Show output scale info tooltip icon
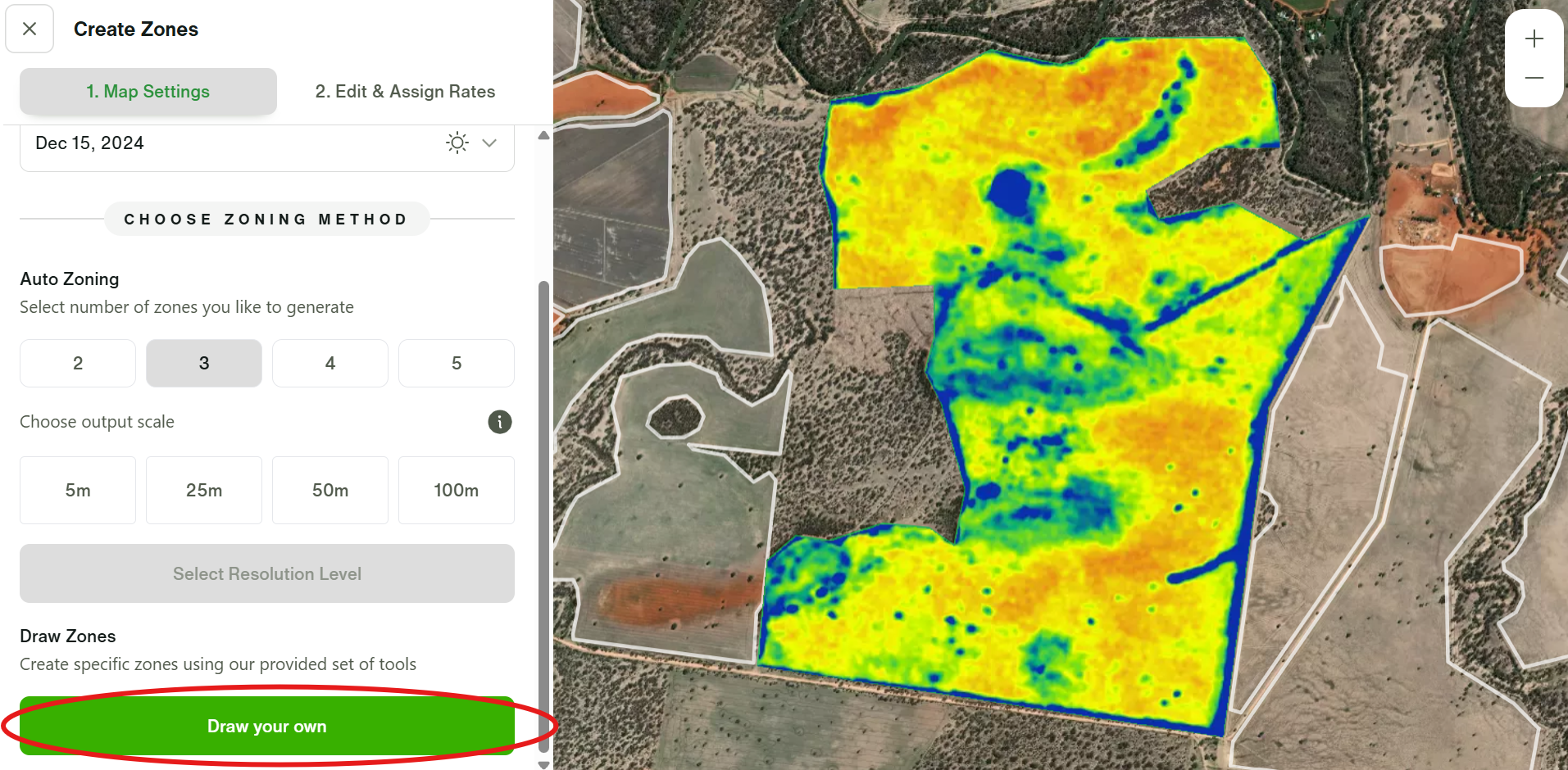This screenshot has height=770, width=1568. pos(500,422)
